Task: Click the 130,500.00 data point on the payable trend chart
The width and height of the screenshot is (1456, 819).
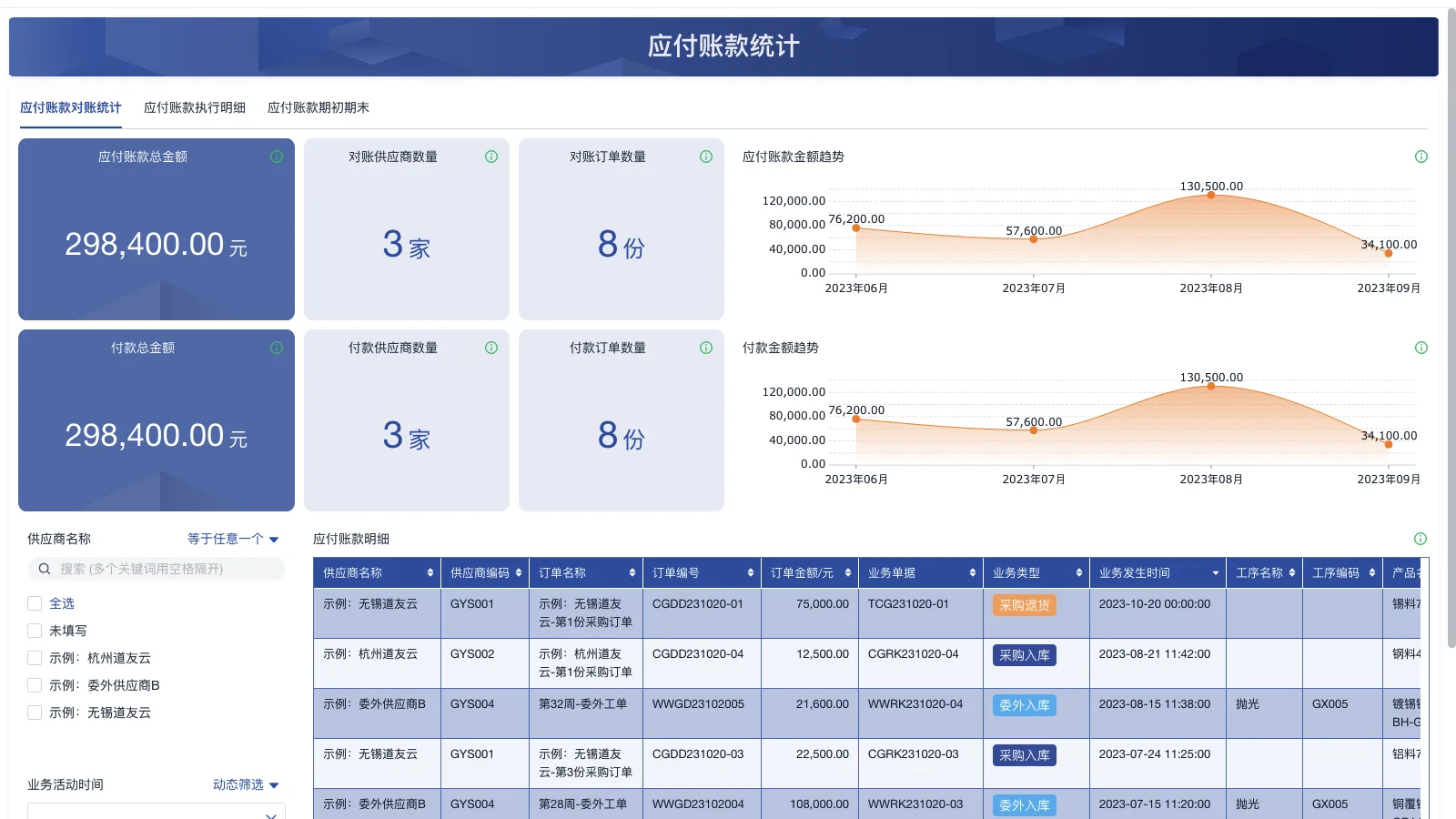Action: point(1210,195)
